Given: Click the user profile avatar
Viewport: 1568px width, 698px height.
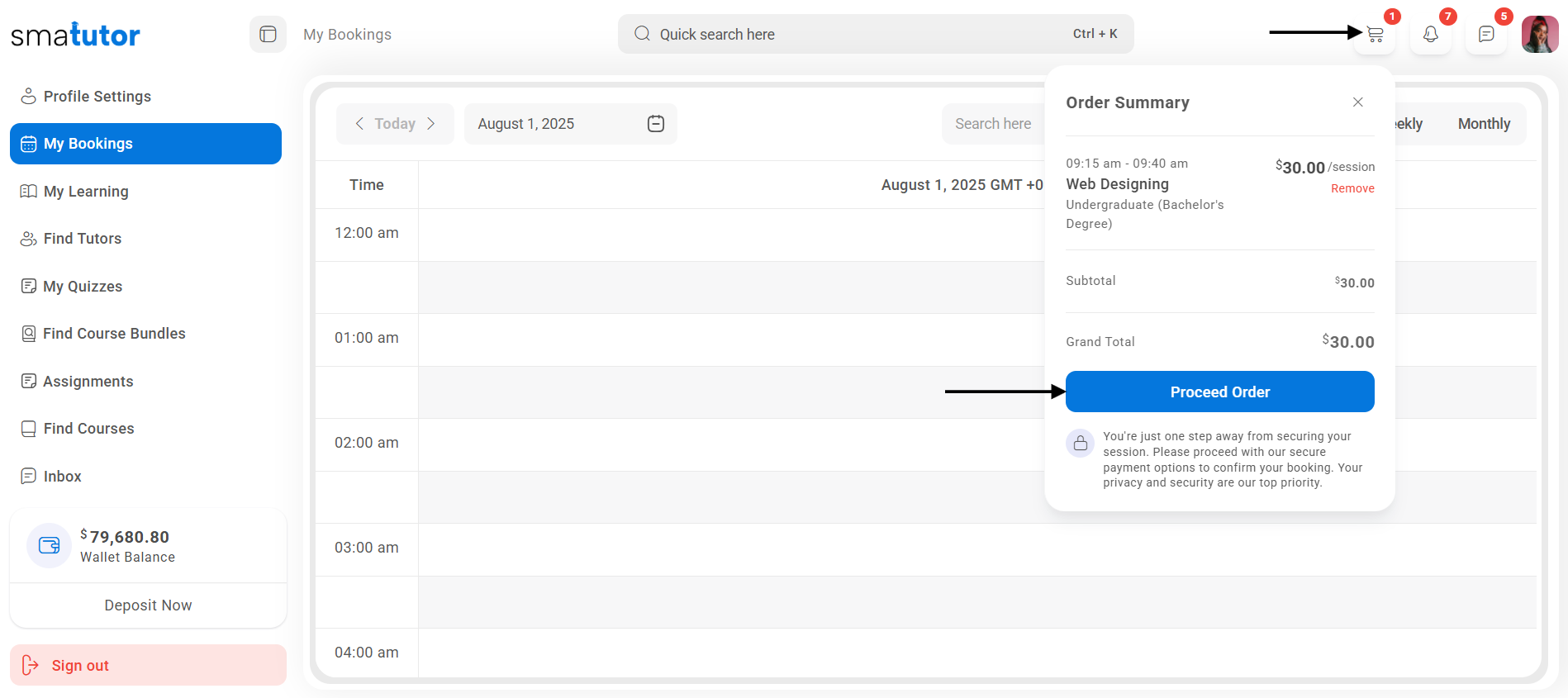Looking at the screenshot, I should pos(1539,35).
